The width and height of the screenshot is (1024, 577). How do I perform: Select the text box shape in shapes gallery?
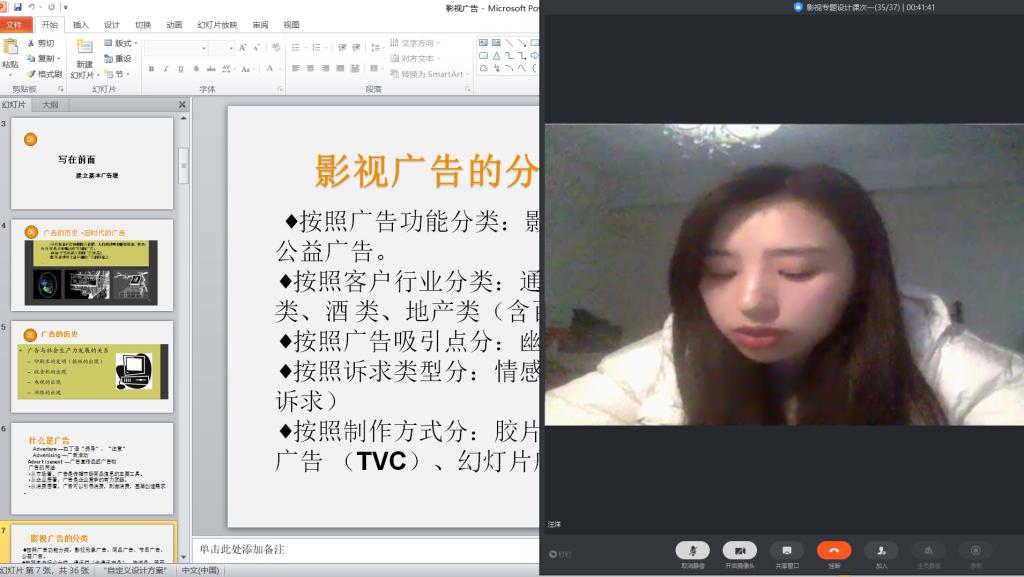click(483, 43)
